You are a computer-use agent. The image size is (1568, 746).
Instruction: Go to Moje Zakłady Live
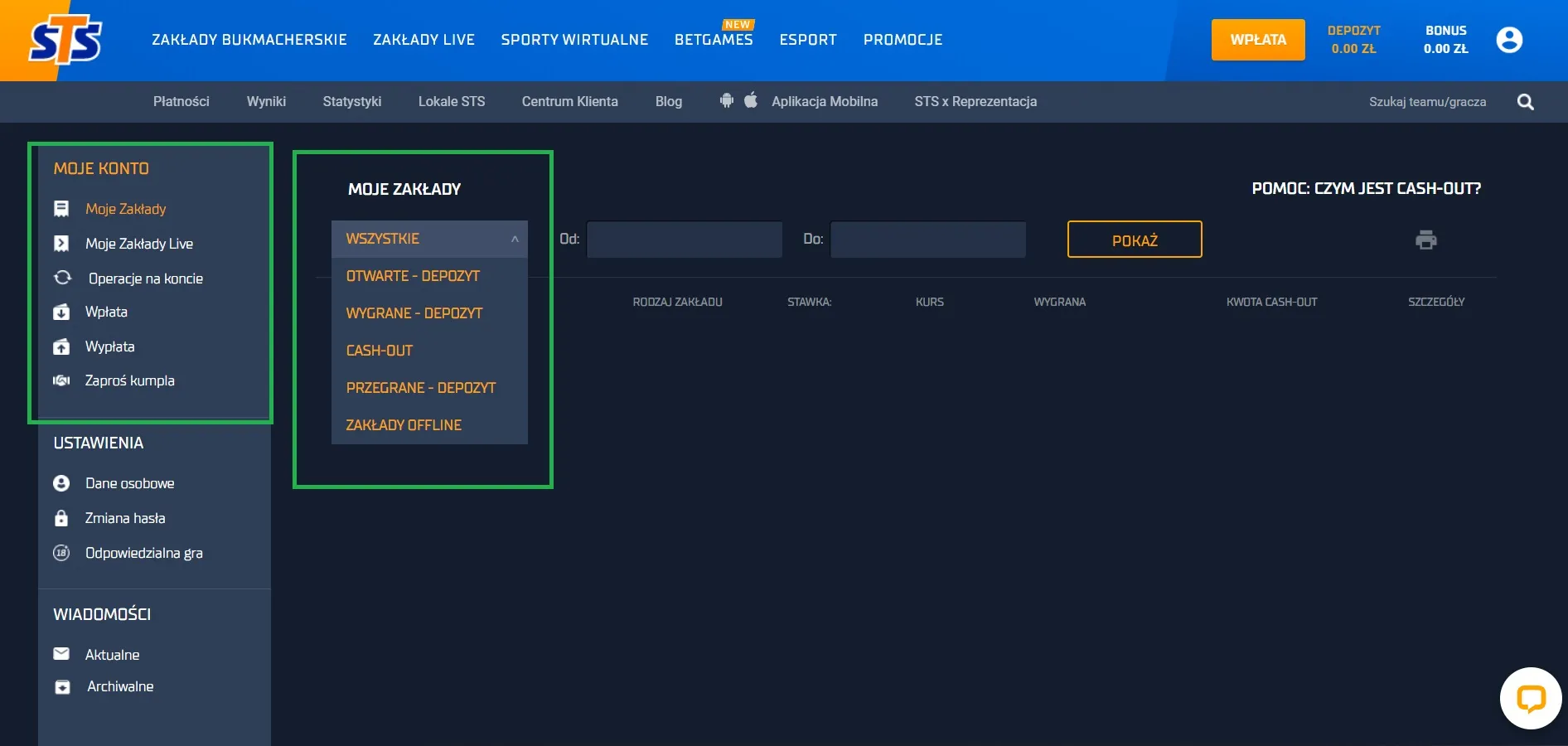coord(139,244)
